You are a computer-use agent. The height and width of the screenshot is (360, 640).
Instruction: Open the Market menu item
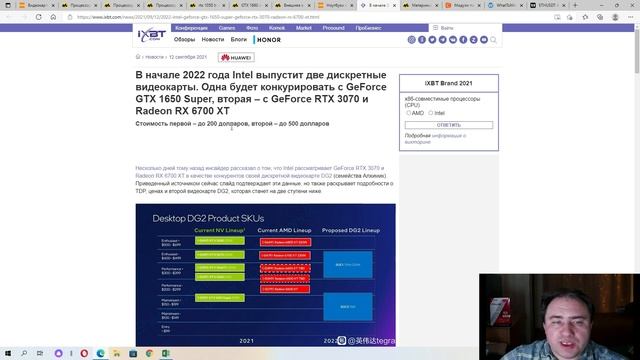(304, 28)
